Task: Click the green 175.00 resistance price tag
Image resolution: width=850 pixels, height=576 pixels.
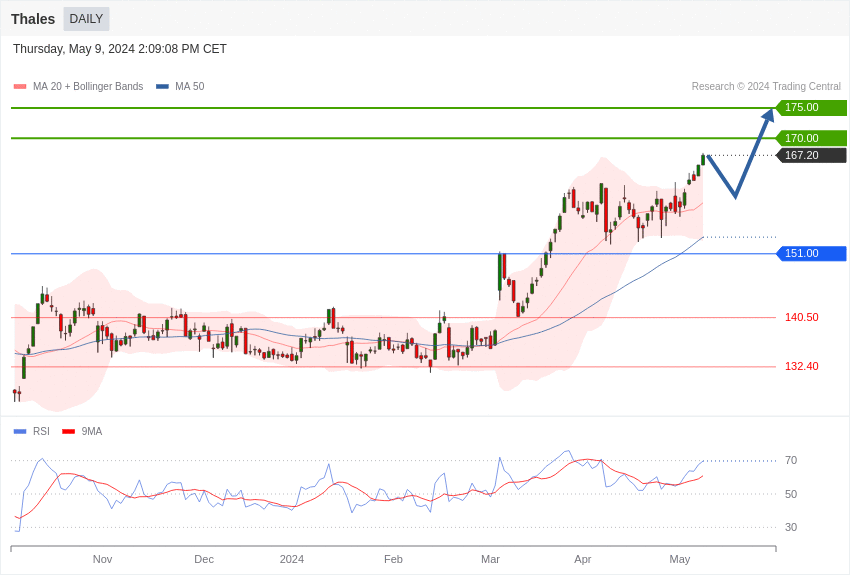Action: pos(811,108)
